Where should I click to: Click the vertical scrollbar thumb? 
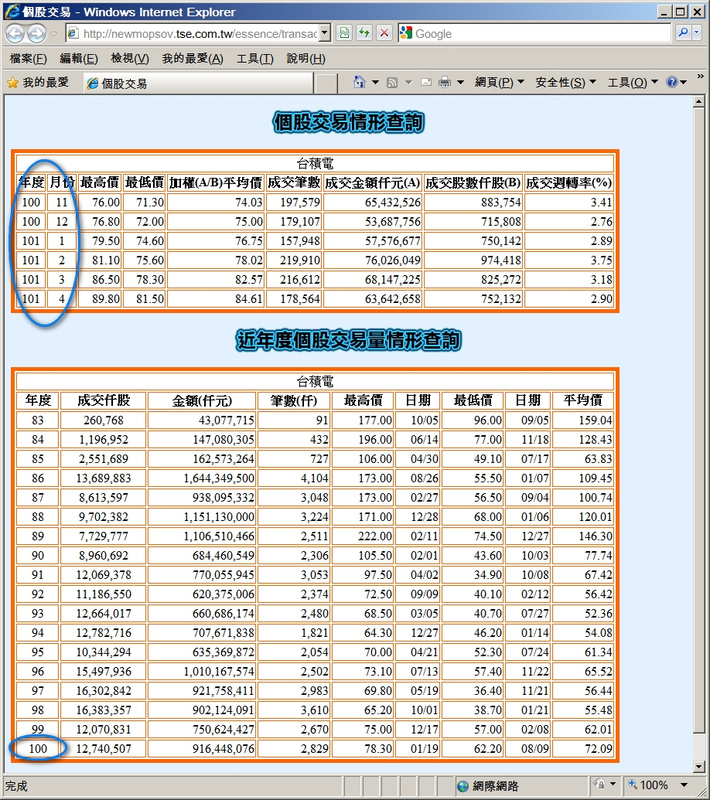tap(699, 421)
